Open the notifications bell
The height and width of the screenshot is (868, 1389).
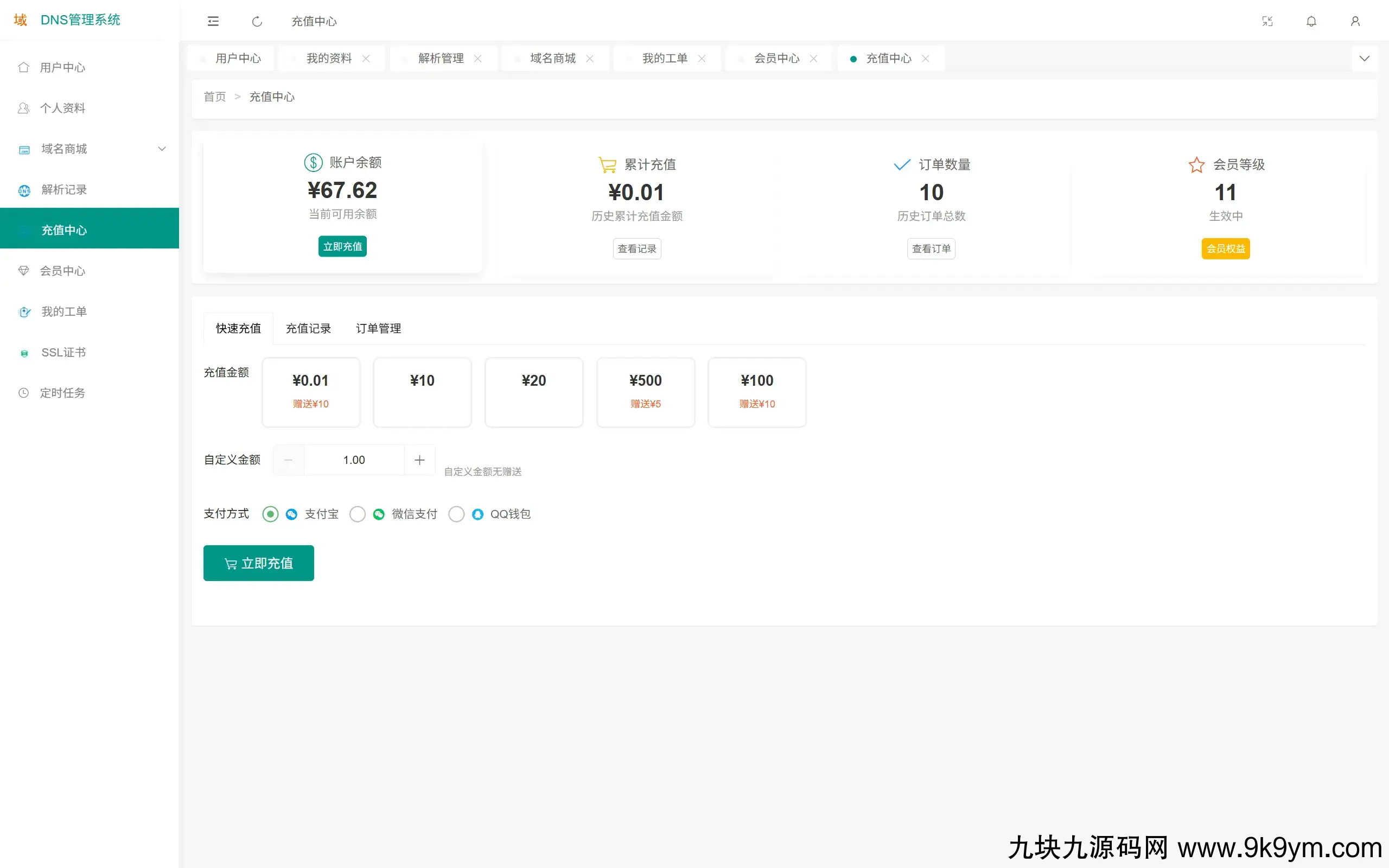tap(1311, 21)
